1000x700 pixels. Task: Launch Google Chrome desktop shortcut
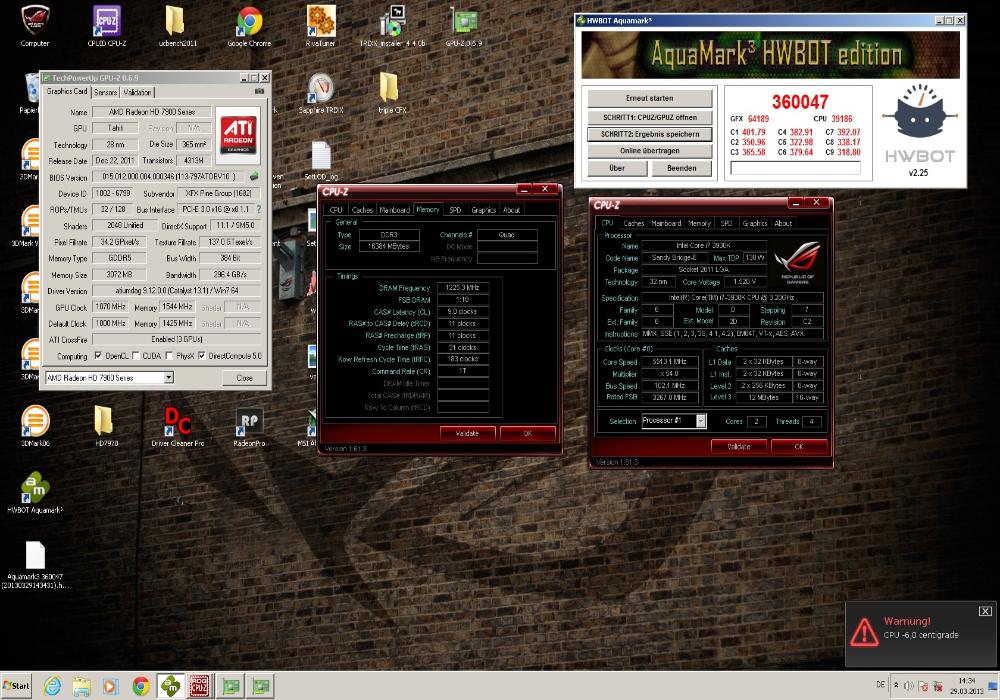point(249,26)
